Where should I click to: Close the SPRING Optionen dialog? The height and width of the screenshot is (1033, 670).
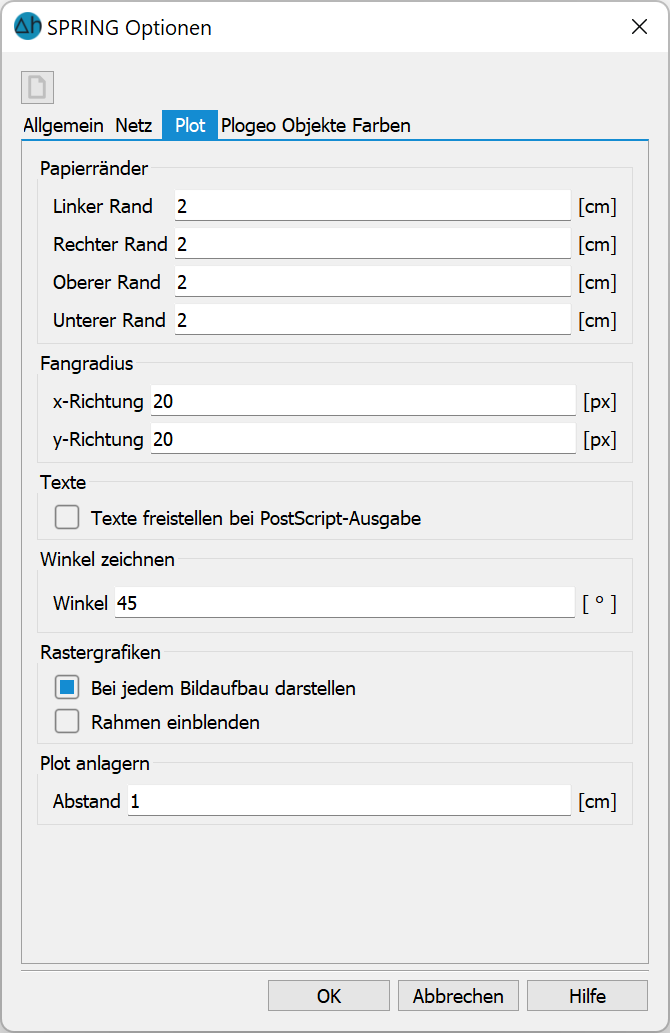coord(639,27)
